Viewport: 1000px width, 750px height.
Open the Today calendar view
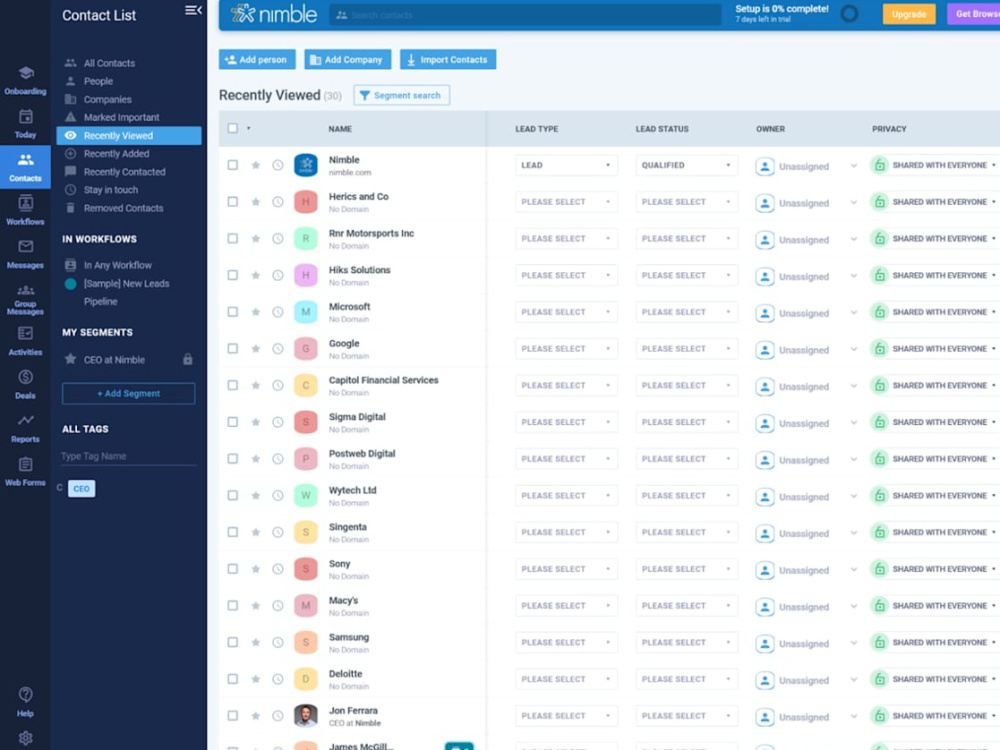(x=26, y=124)
